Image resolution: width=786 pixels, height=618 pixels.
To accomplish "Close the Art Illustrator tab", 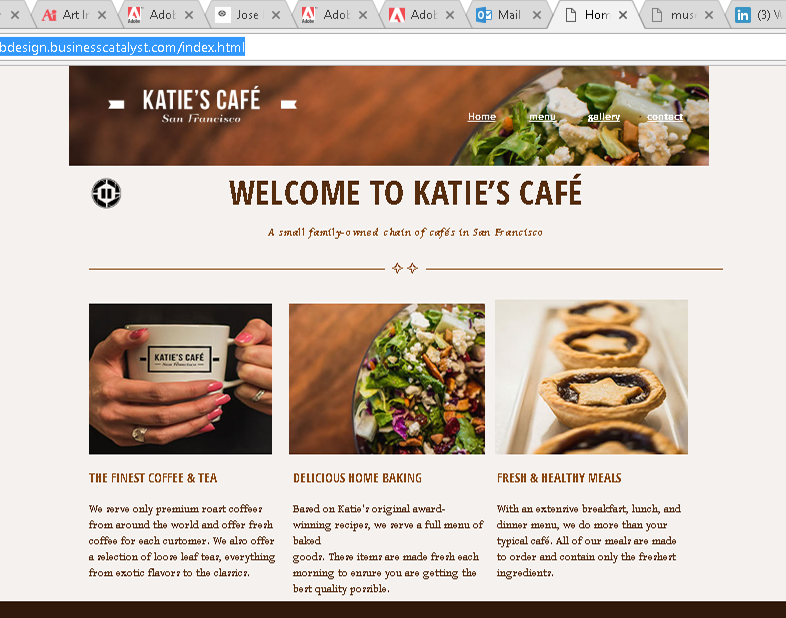I will pos(102,15).
